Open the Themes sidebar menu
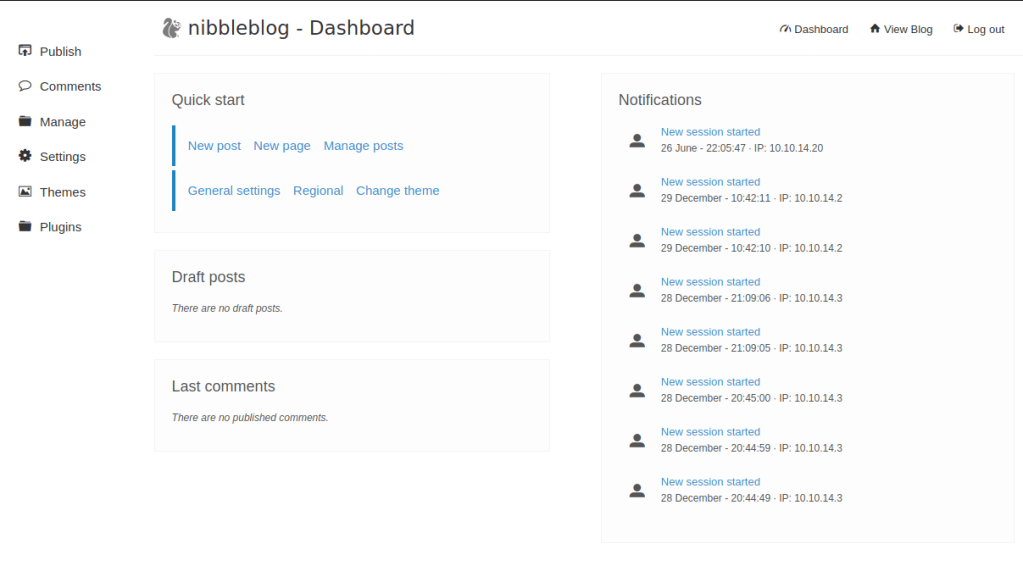This screenshot has width=1023, height=566. click(x=62, y=192)
